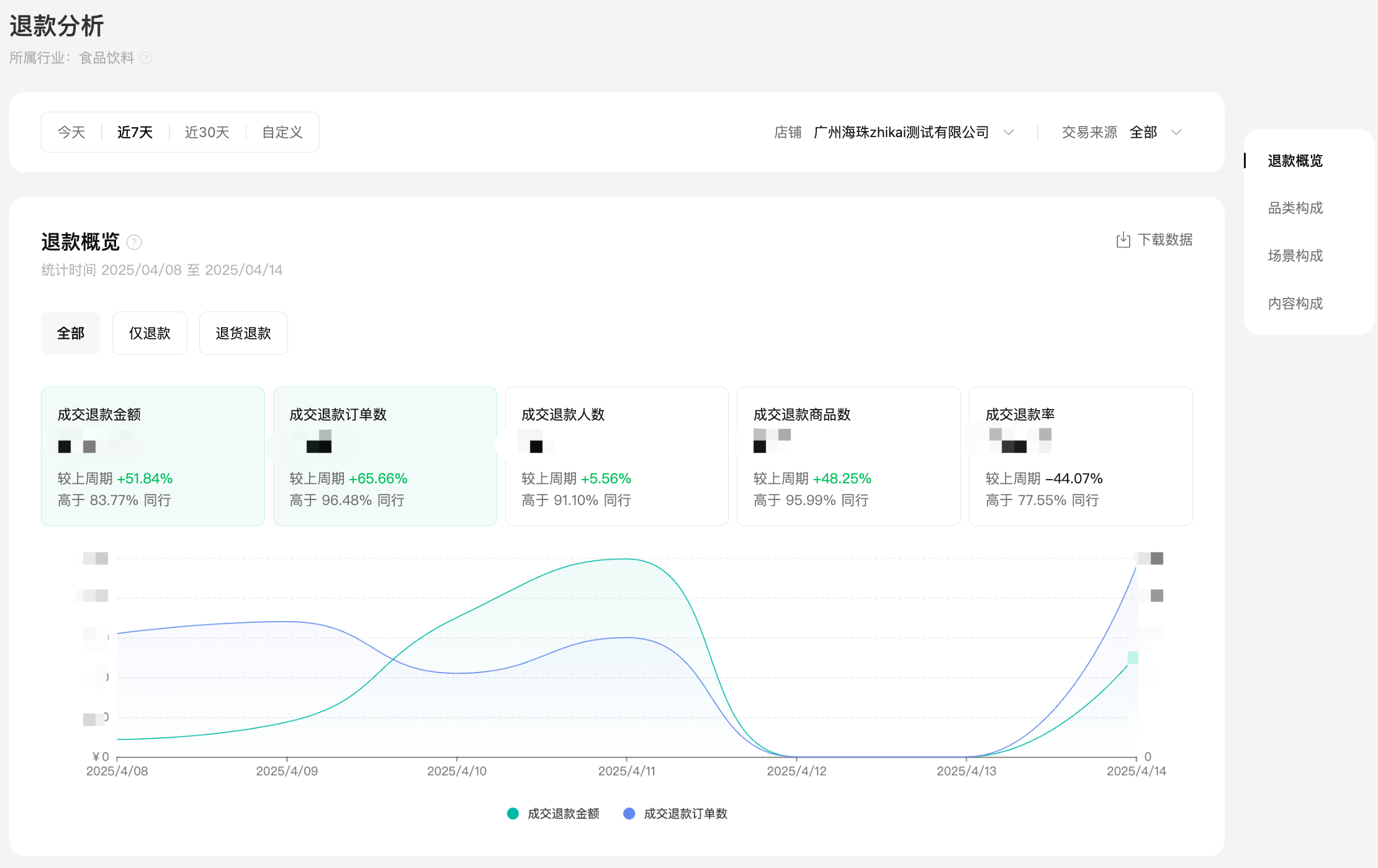This screenshot has height=868, width=1378.
Task: Click chevron arrow next to 全部 source
Action: click(1176, 132)
